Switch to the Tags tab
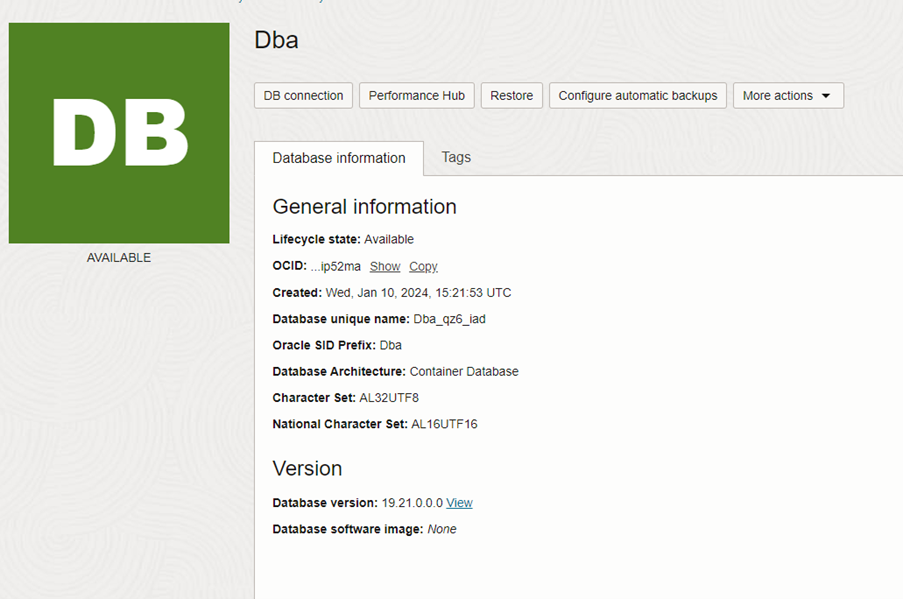 click(x=456, y=157)
